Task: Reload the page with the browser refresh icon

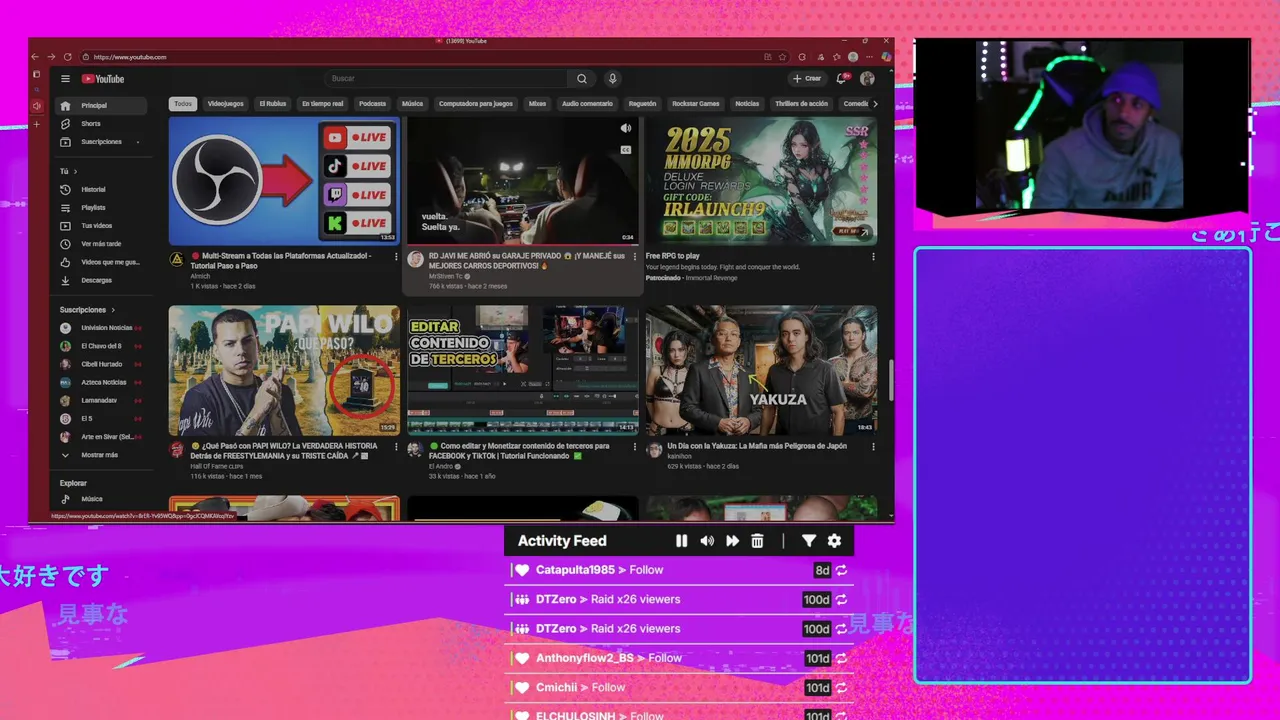Action: (x=67, y=57)
